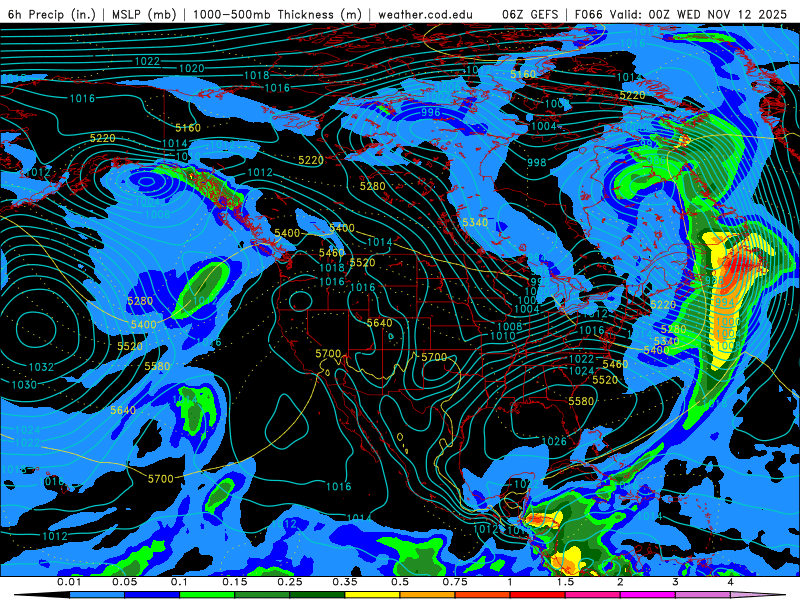
Task: Click the 'F066' forecast hour text
Action: [589, 14]
